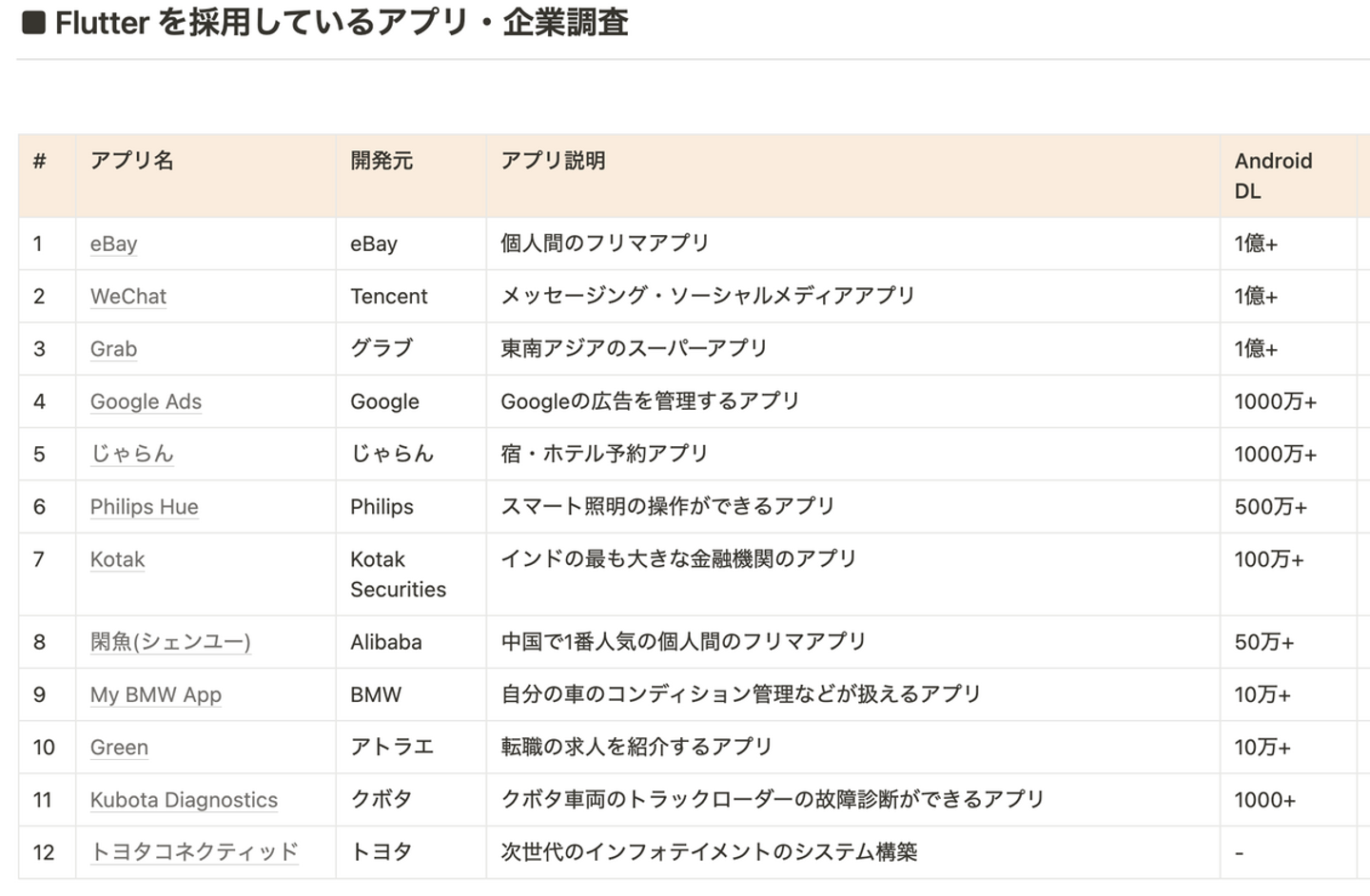Click the Kotak Securities developer cell
The width and height of the screenshot is (1370, 896).
(x=398, y=575)
